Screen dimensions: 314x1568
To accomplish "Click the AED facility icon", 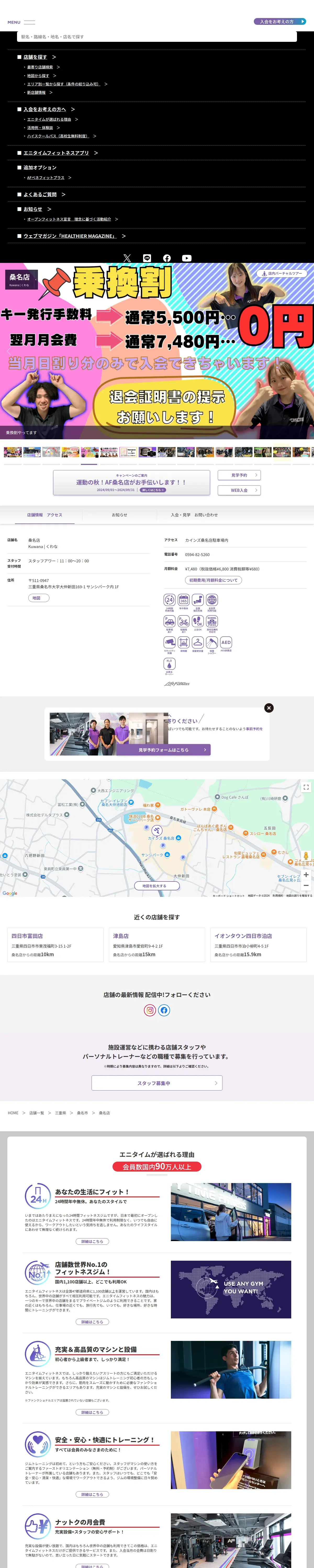I will pos(226,642).
